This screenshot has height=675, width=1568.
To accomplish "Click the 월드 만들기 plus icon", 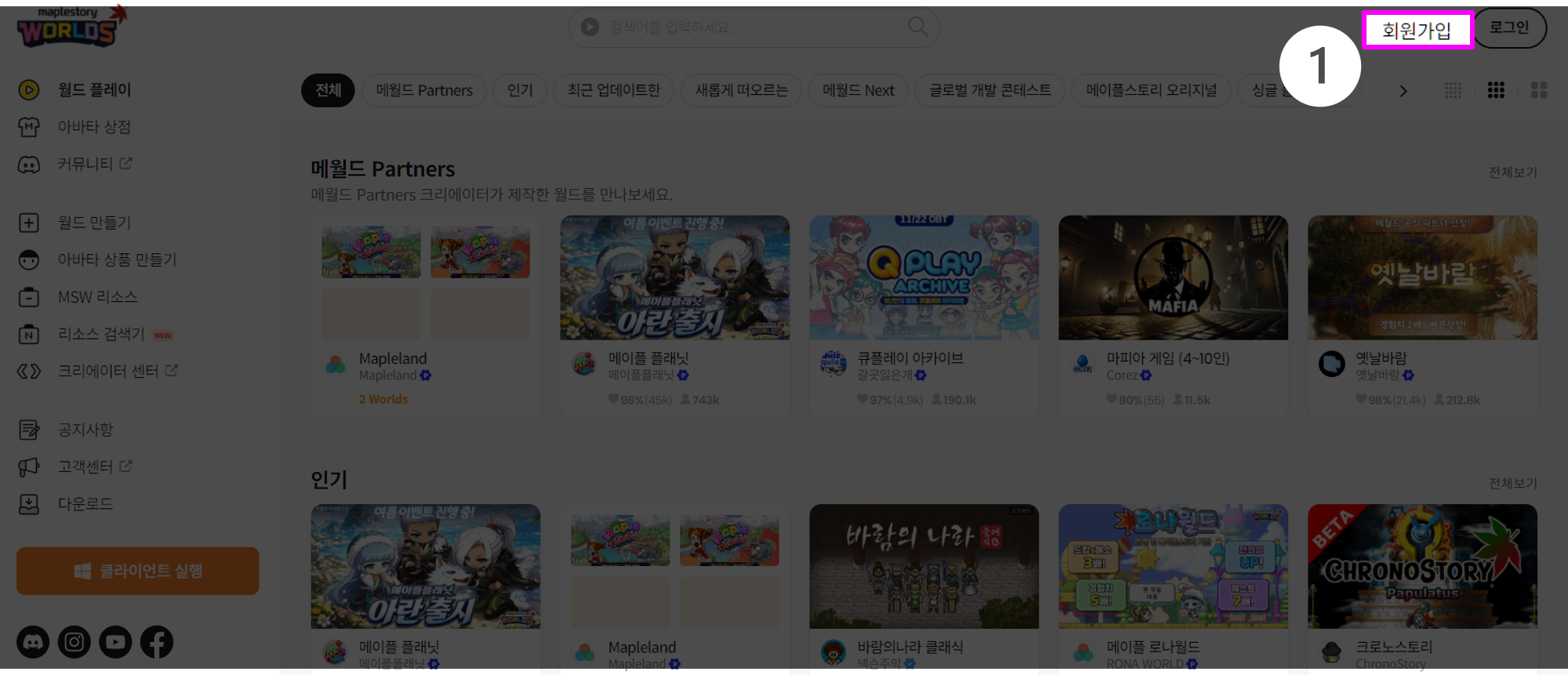I will pos(29,223).
